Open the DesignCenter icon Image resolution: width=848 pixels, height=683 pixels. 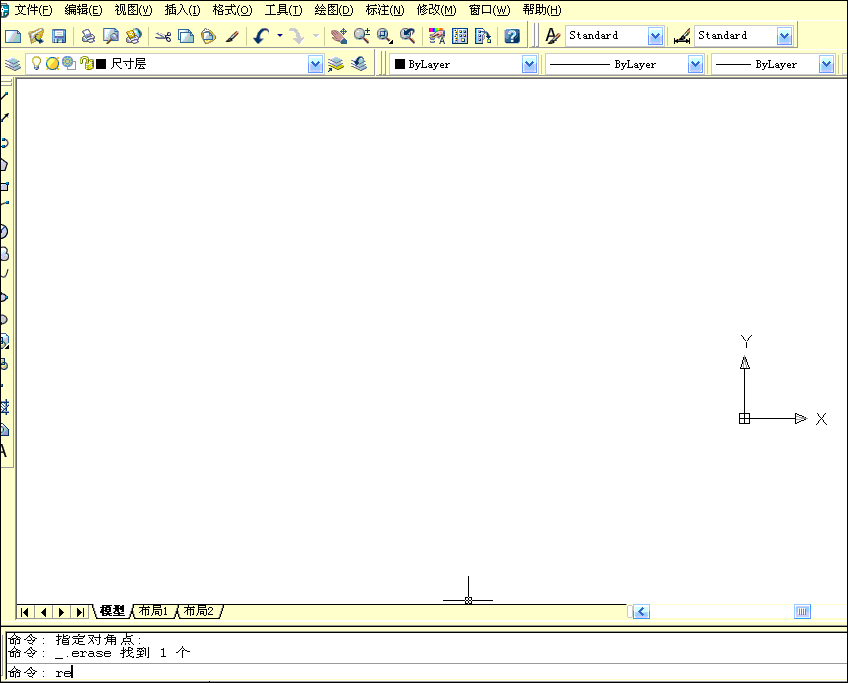pos(460,36)
